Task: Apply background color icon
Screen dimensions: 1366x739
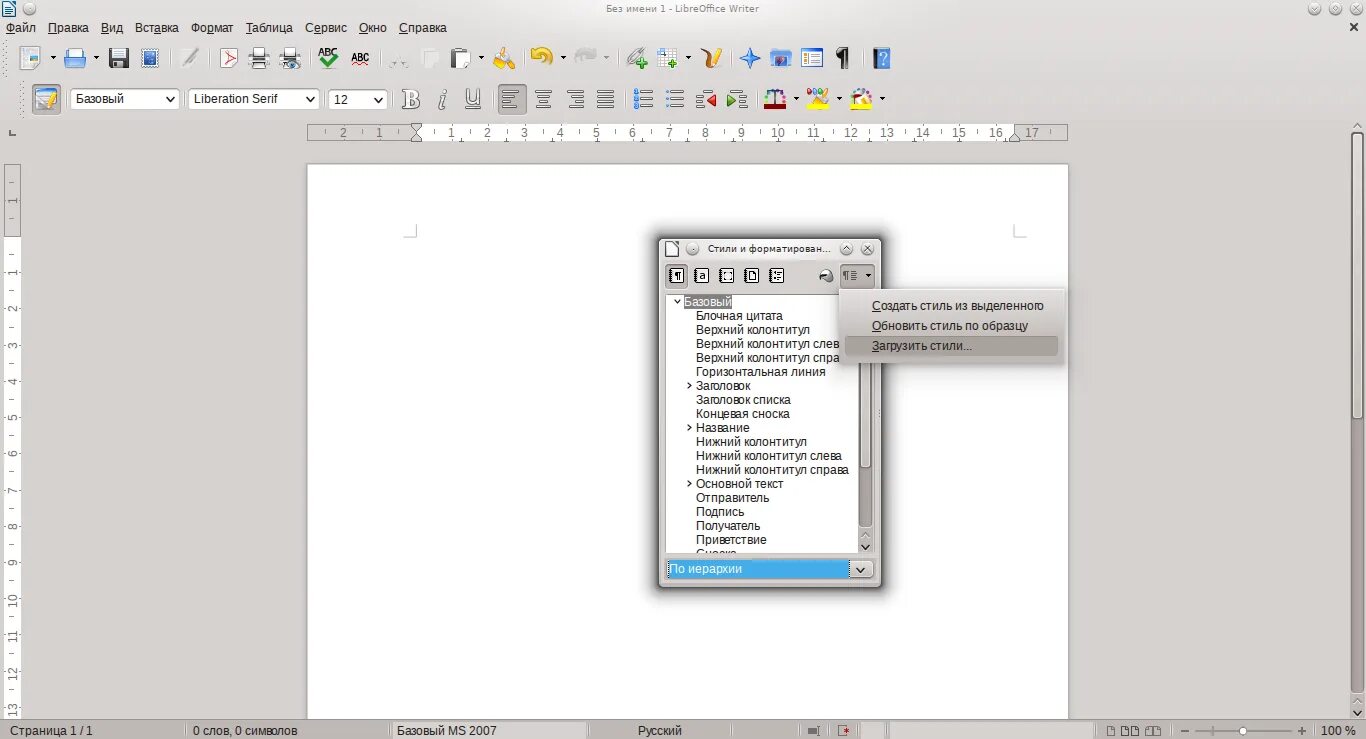Action: 862,99
